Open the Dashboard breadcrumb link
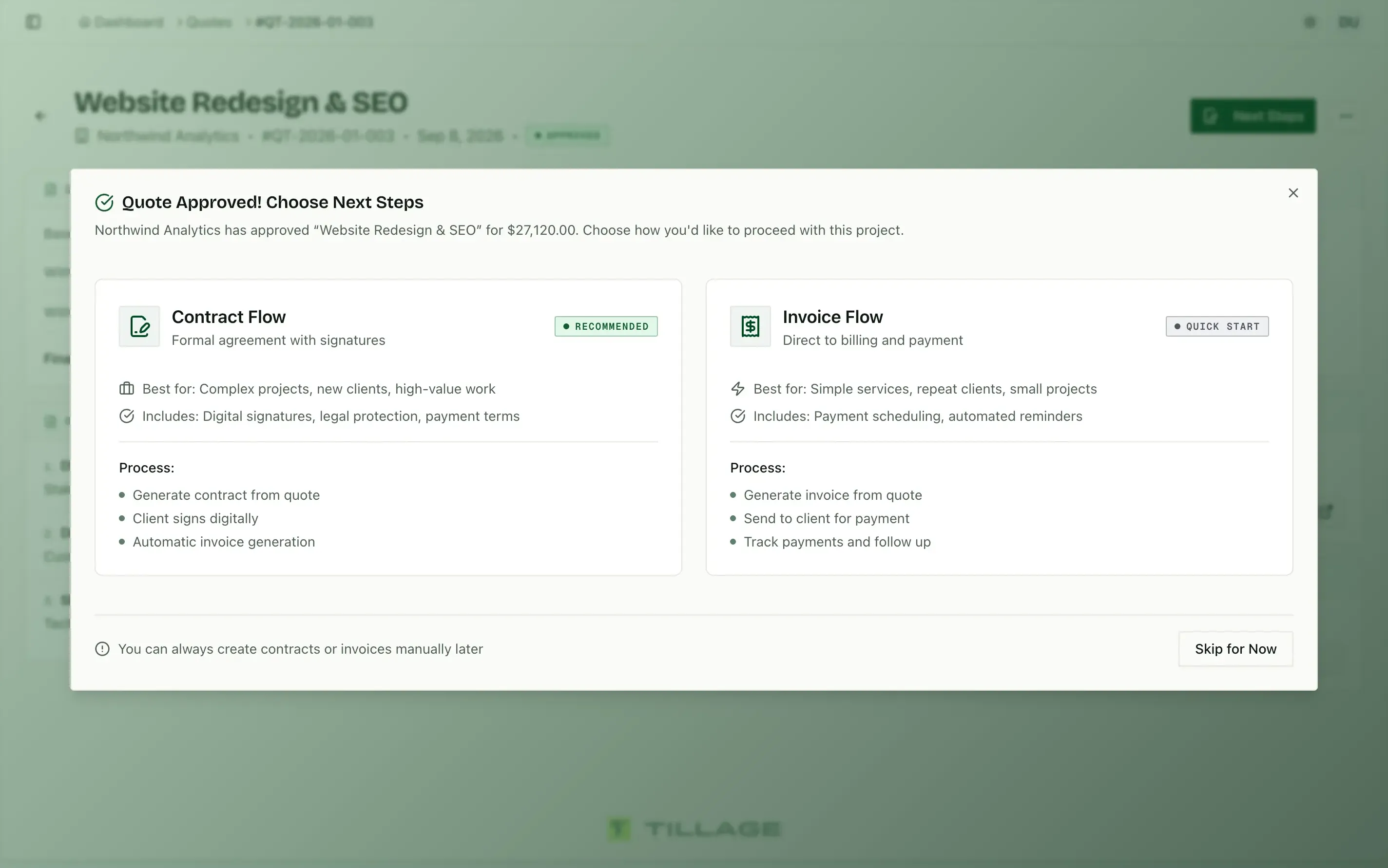The width and height of the screenshot is (1388, 868). point(122,22)
